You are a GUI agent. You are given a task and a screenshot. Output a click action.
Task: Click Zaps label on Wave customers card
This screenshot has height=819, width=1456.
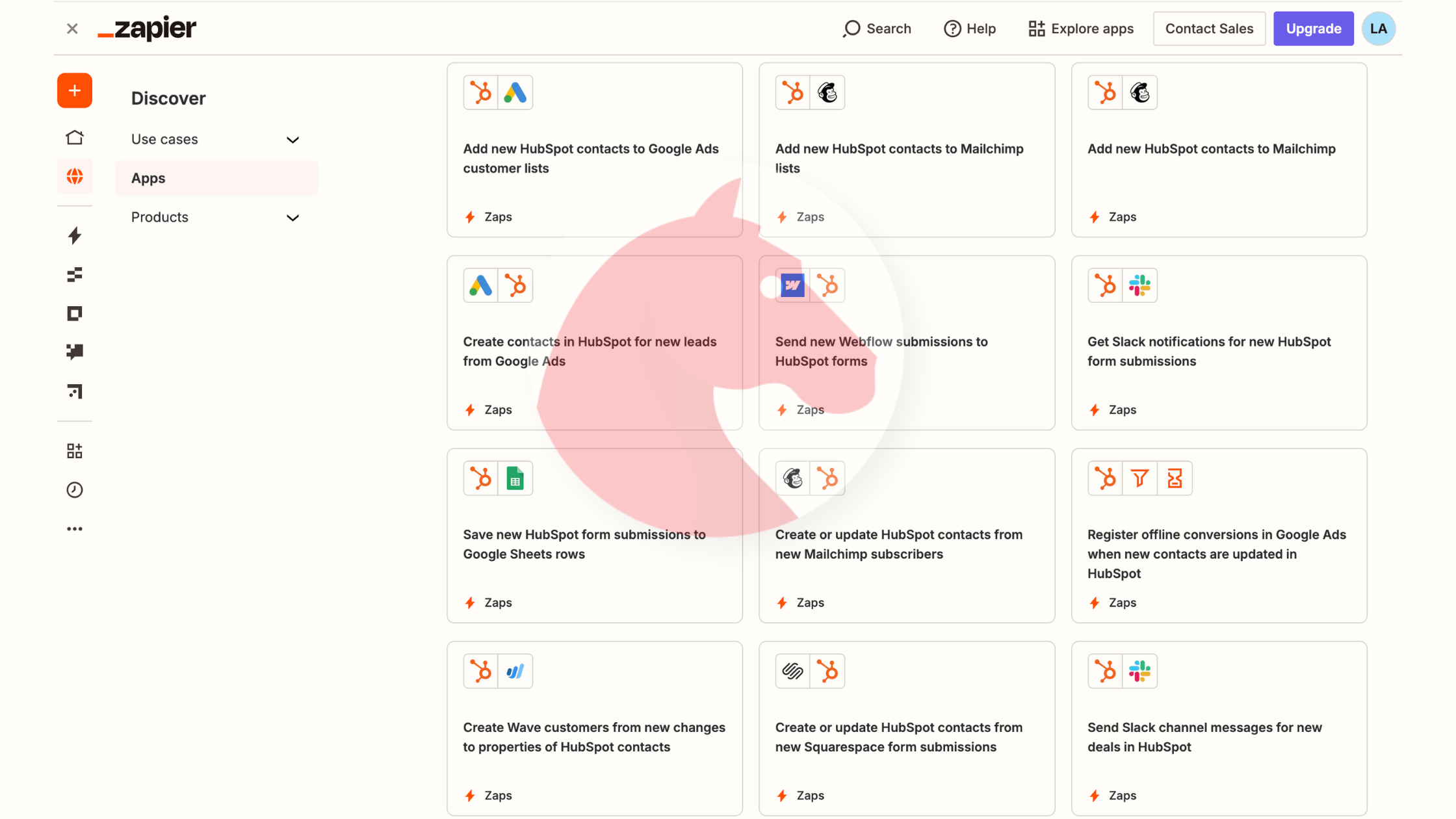(x=498, y=796)
